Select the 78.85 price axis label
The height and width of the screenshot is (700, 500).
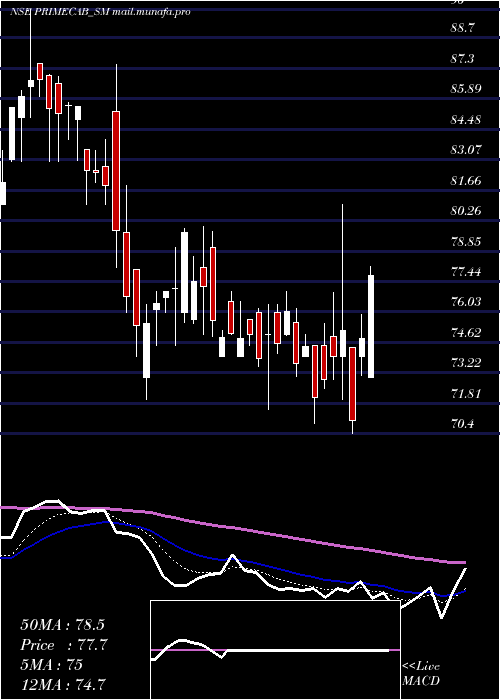coord(466,242)
